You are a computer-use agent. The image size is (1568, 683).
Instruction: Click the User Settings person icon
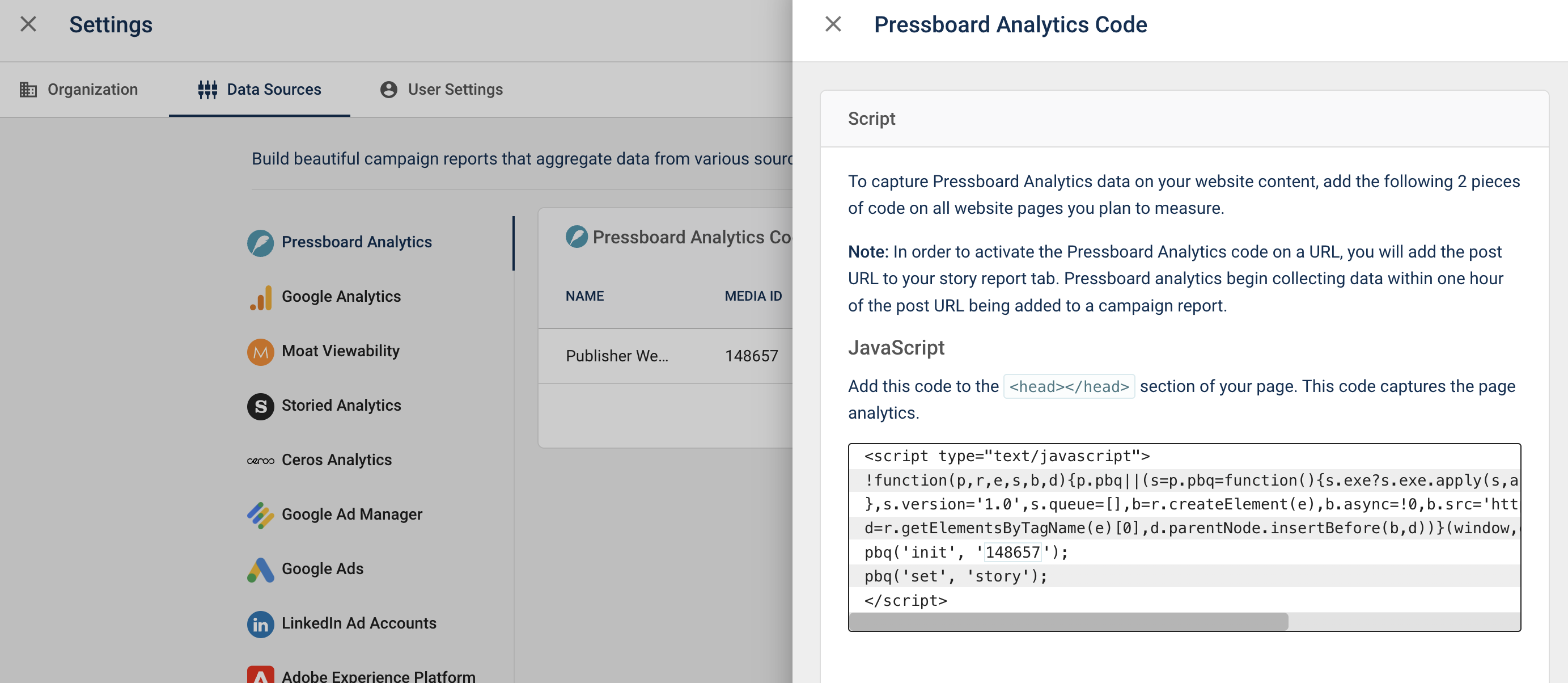pyautogui.click(x=388, y=90)
